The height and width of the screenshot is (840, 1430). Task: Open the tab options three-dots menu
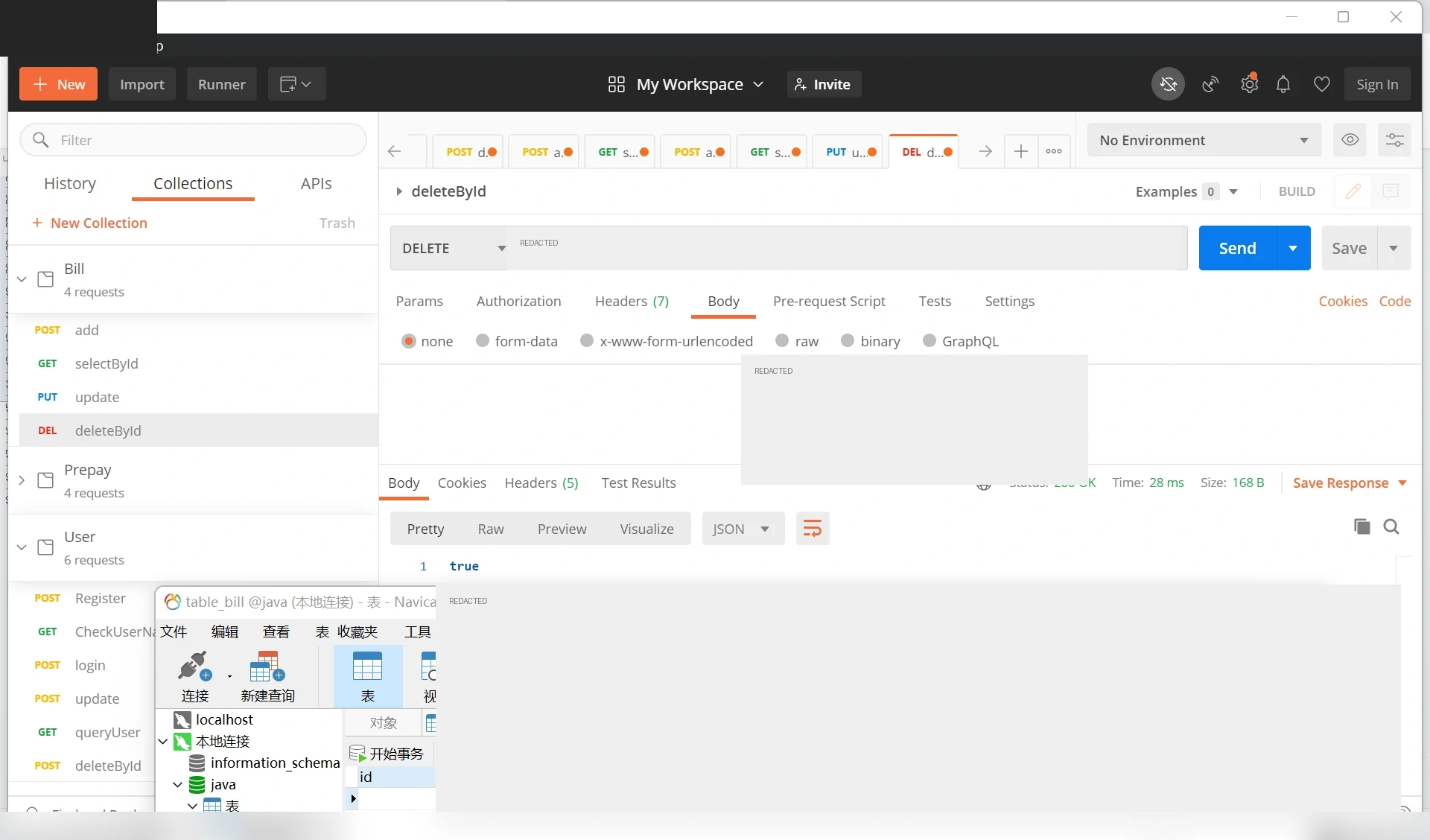pos(1054,151)
